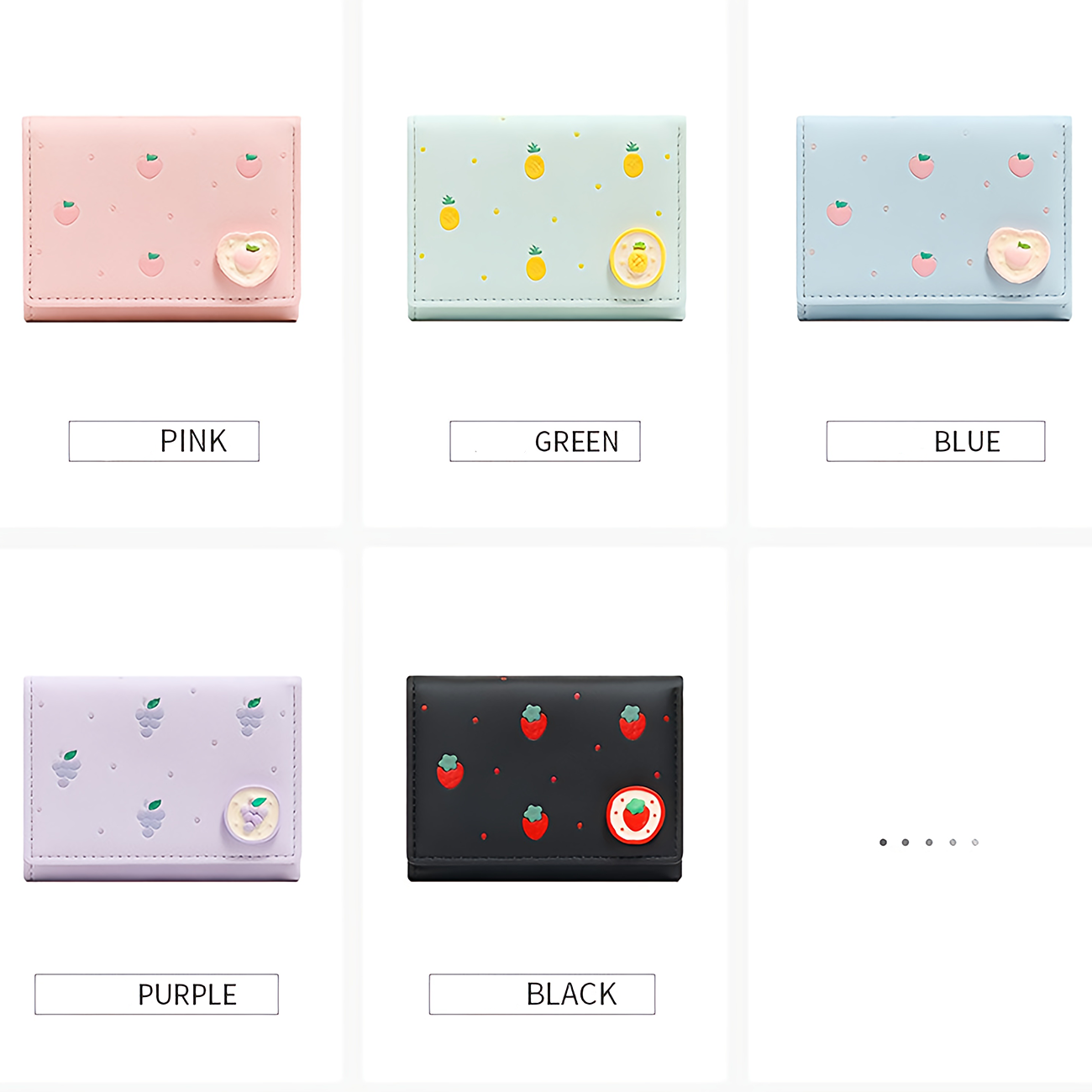Click heart-shaped peach button on pink wallet
This screenshot has height=1092, width=1092.
click(x=248, y=256)
